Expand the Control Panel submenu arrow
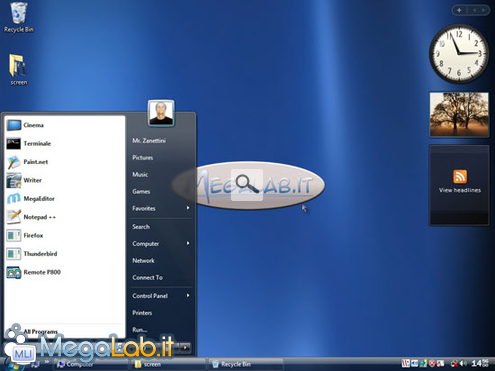 pyautogui.click(x=188, y=295)
